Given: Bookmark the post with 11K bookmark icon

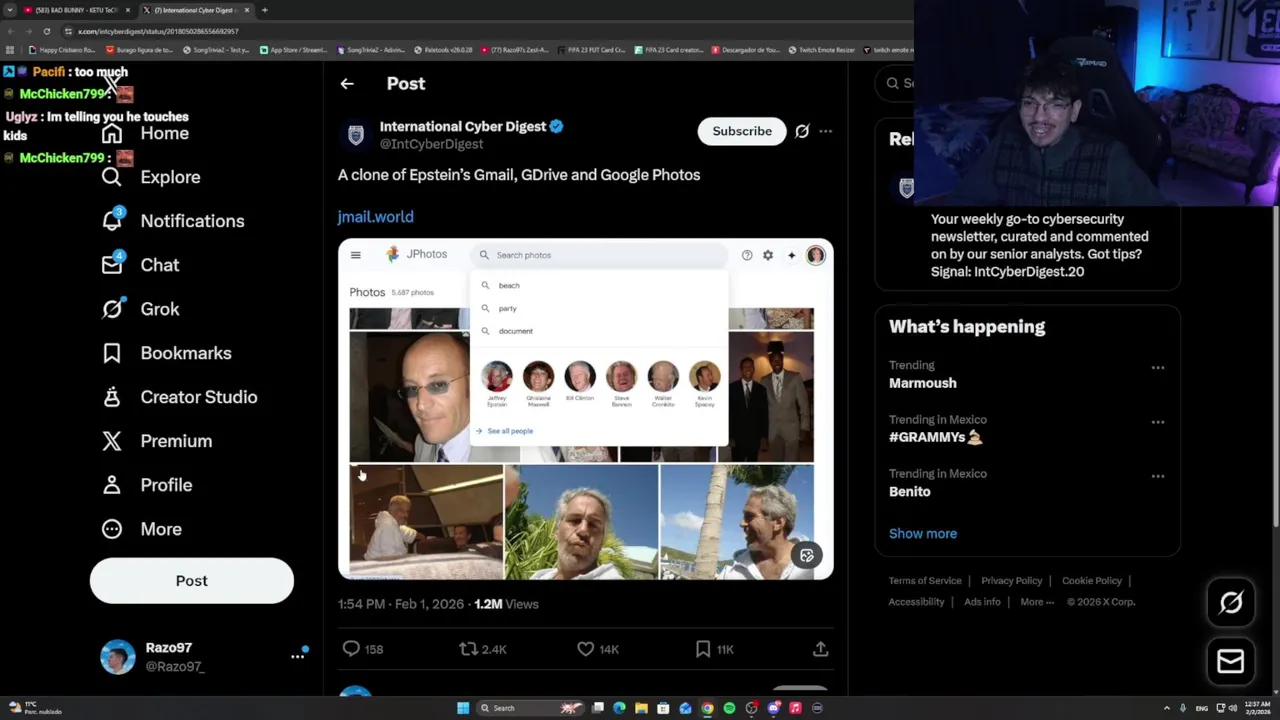Looking at the screenshot, I should click(x=703, y=649).
